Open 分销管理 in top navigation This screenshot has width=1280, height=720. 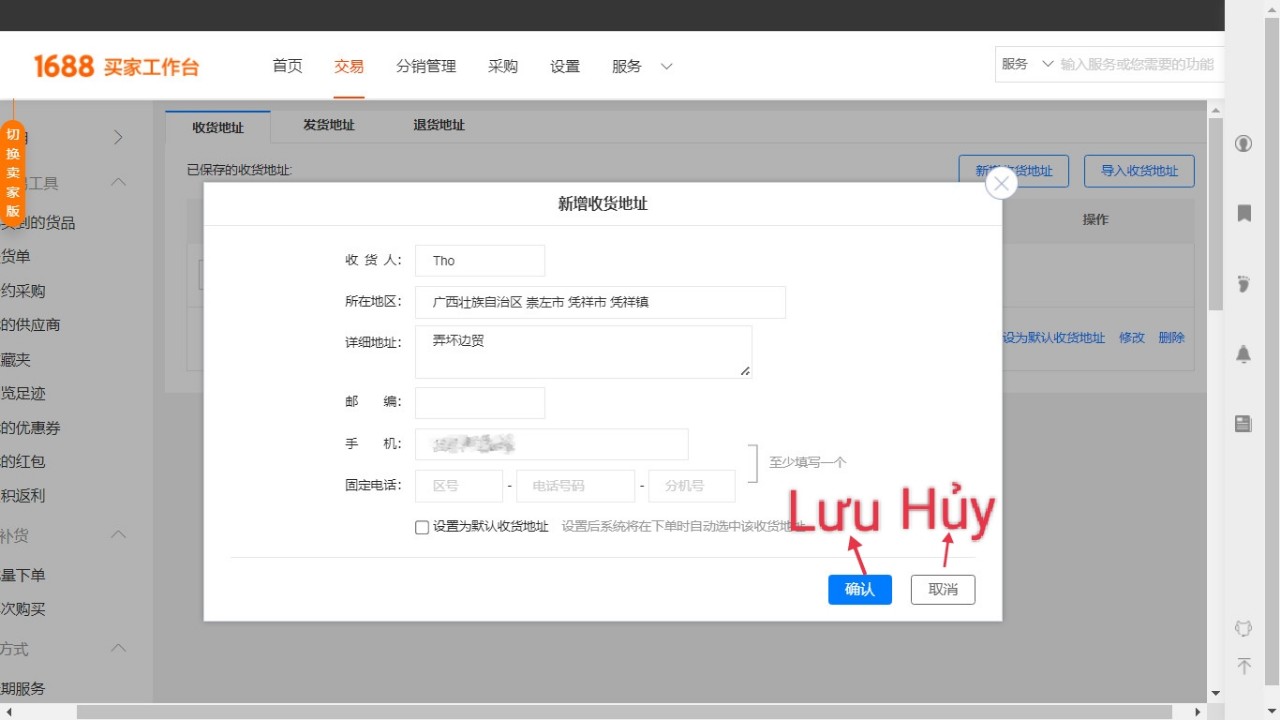(x=426, y=66)
